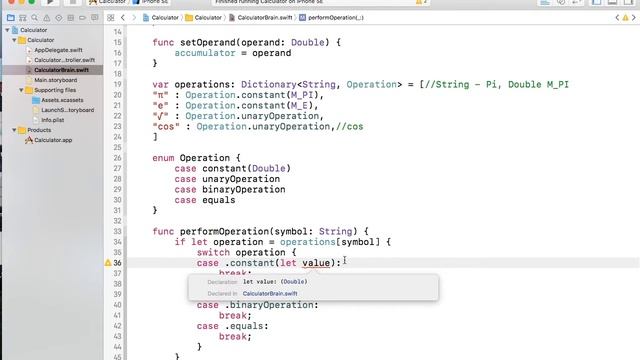Click line 36 warning icon in gutter
Viewport: 640px width, 360px height.
(108, 263)
